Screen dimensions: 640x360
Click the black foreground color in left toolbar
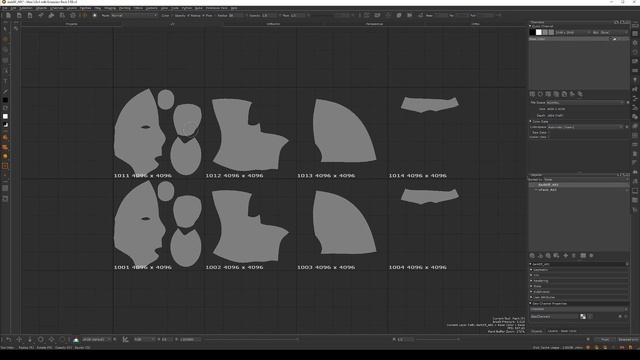5,100
